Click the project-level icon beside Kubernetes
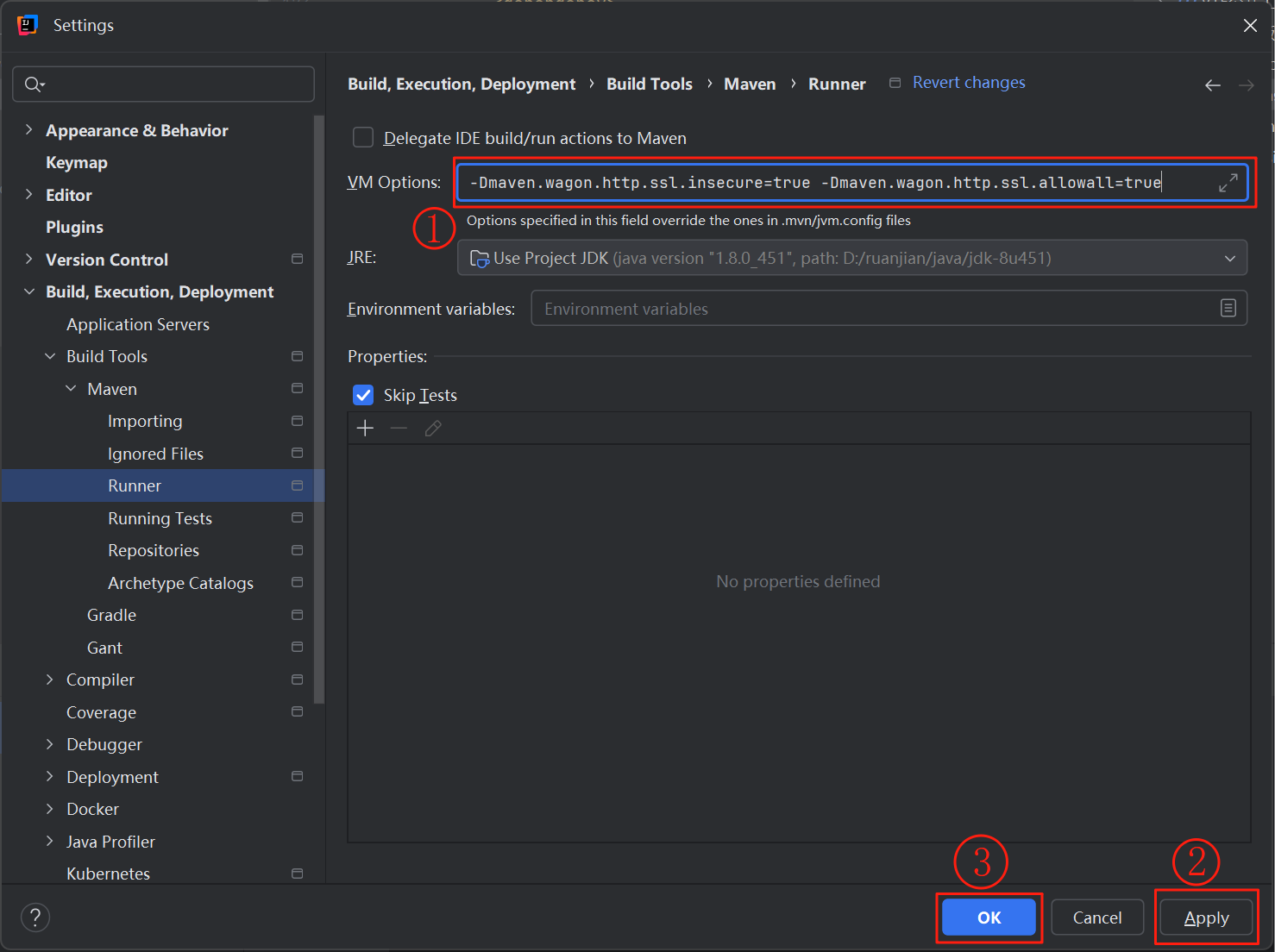This screenshot has height=952, width=1275. tap(298, 874)
